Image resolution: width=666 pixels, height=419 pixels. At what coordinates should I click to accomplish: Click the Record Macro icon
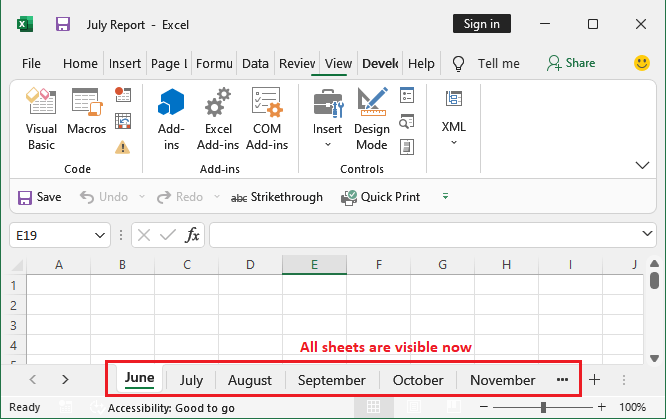click(x=123, y=94)
